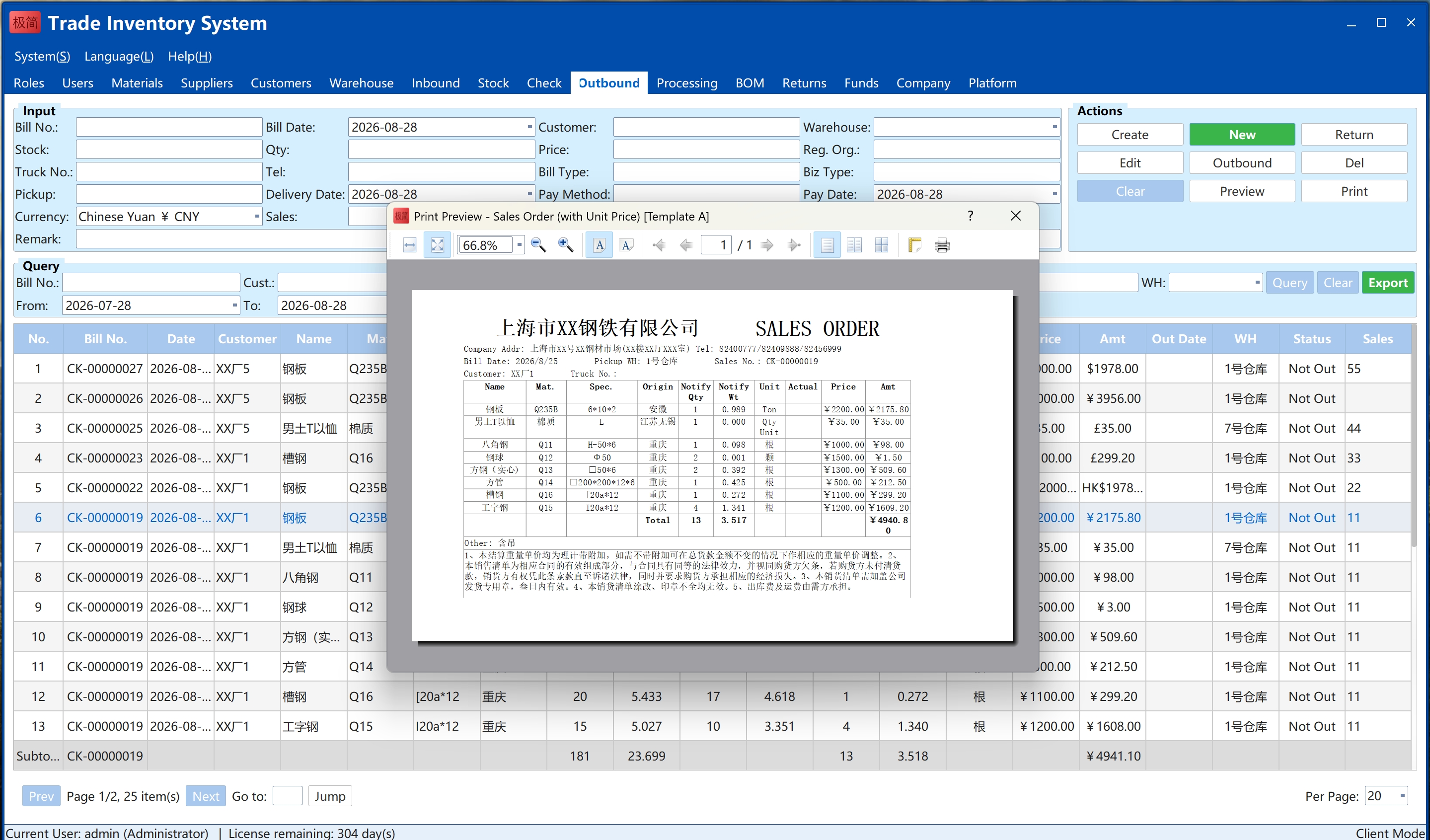Viewport: 1430px width, 840px height.
Task: Click the Bill No. field in Query
Action: (151, 283)
